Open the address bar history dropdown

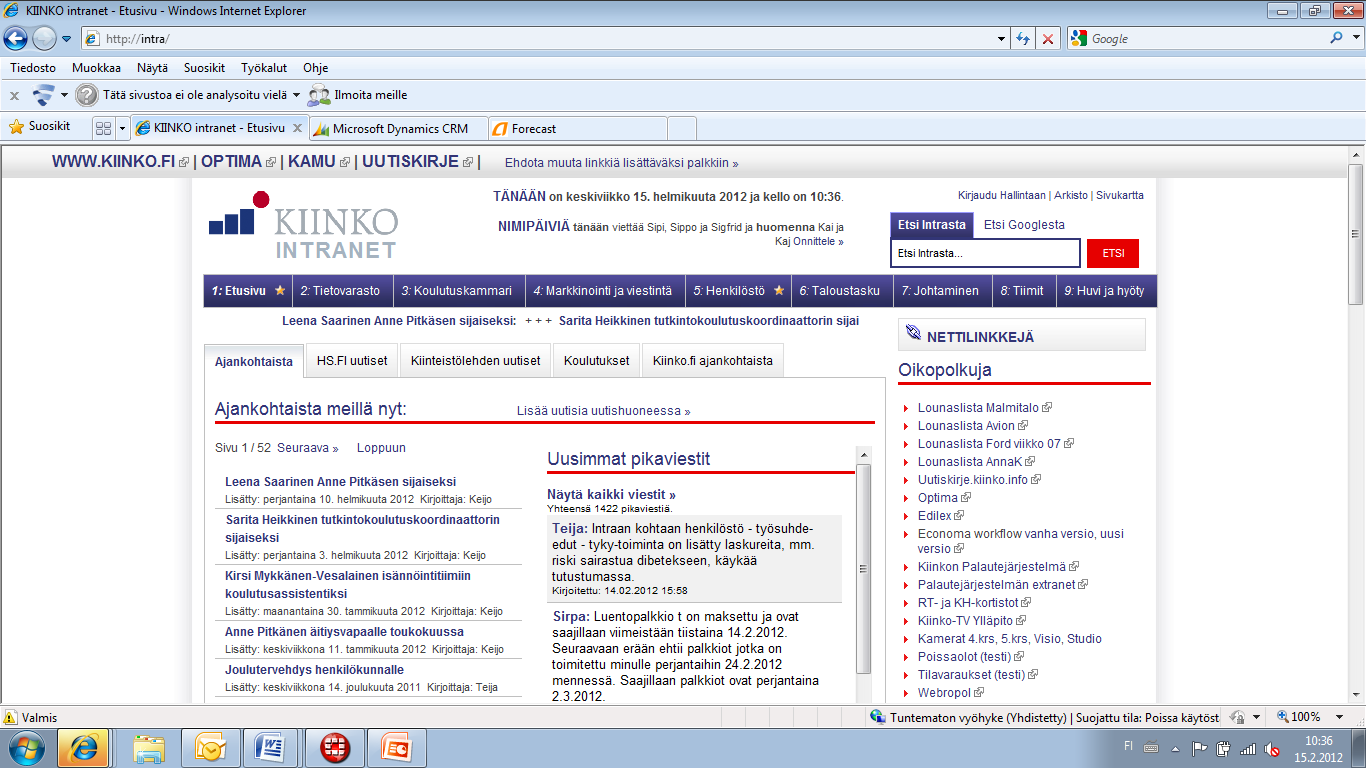1002,38
